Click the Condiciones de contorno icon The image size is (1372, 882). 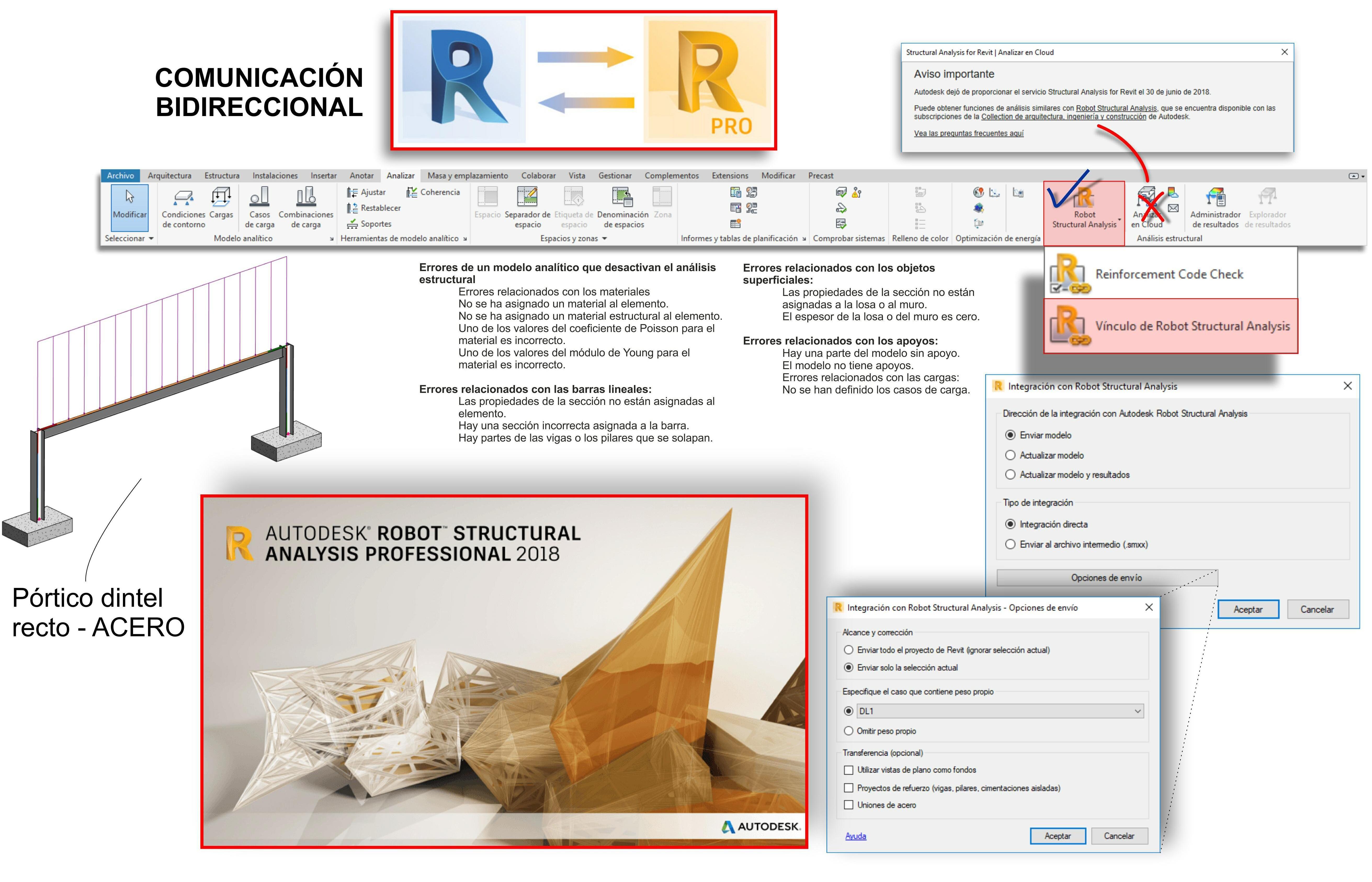[183, 198]
